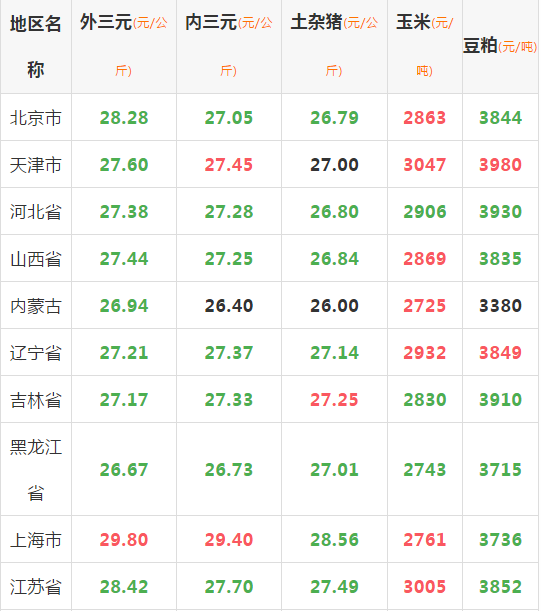Click the 豆粕 column header
541x611 pixels.
pos(500,46)
